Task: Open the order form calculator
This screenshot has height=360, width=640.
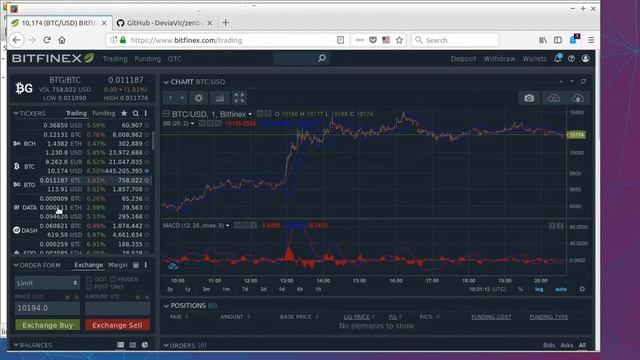Action: (136, 265)
